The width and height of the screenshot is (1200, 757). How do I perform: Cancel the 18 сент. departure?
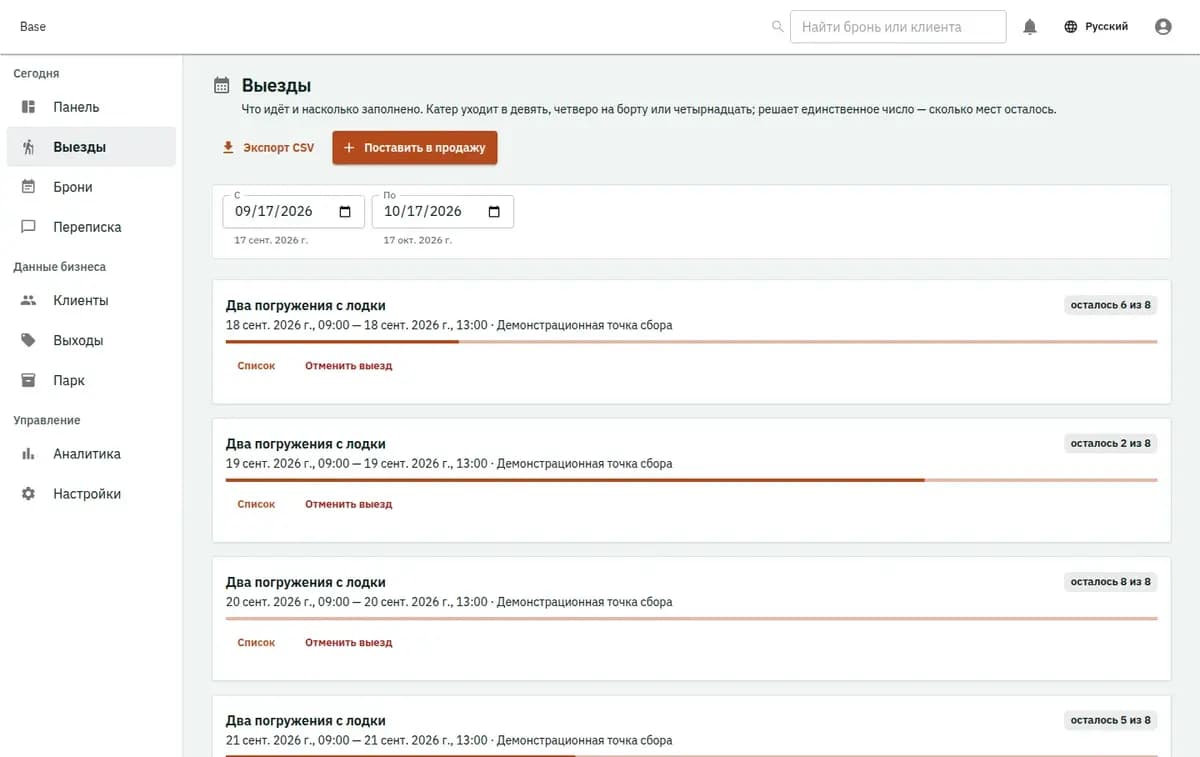(x=348, y=366)
